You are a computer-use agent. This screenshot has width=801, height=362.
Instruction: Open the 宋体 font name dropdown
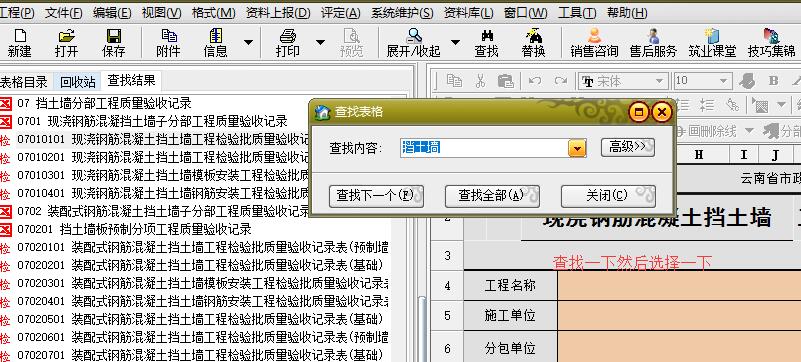point(623,81)
